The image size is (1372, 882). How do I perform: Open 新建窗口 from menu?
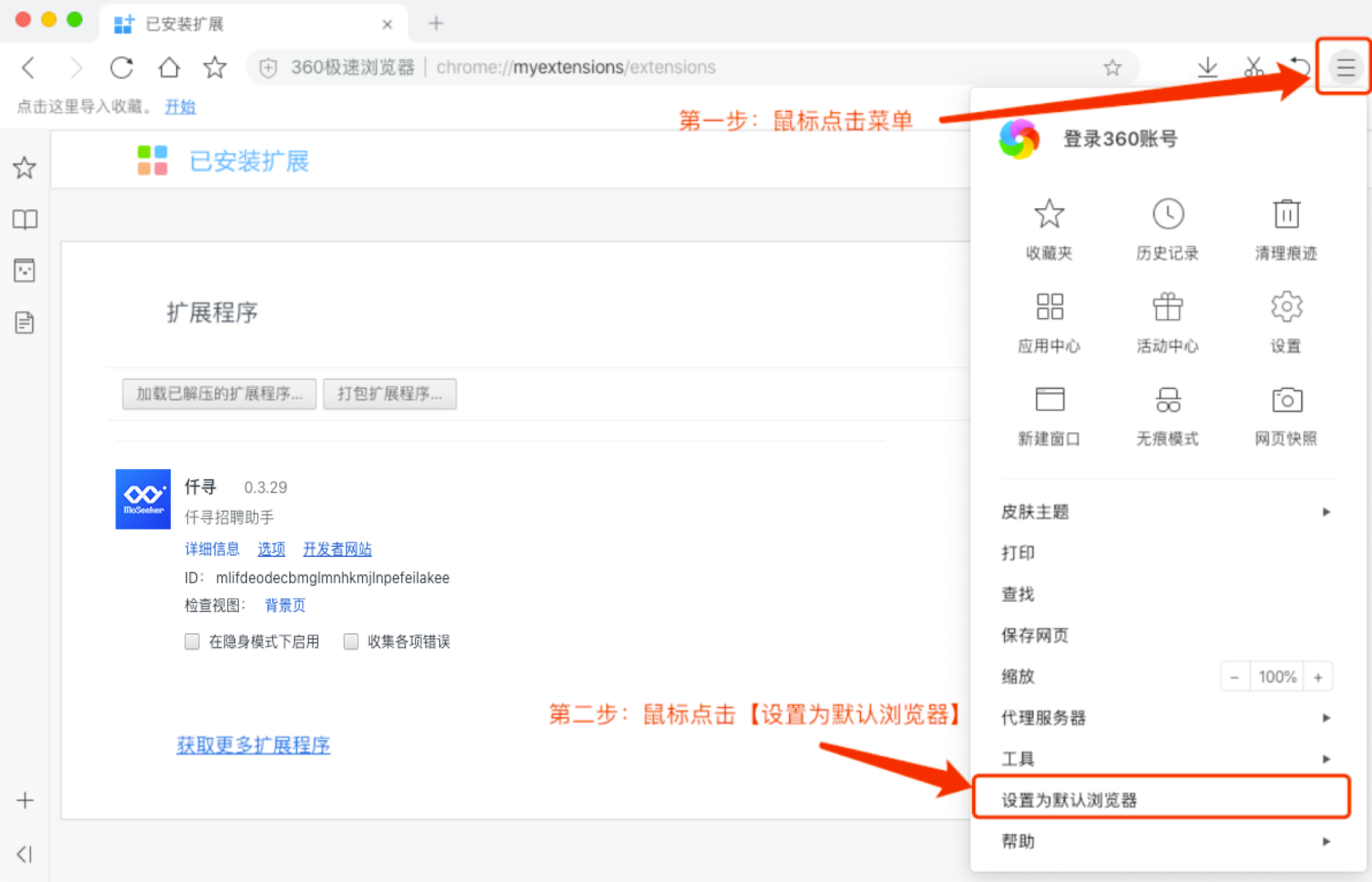1048,416
